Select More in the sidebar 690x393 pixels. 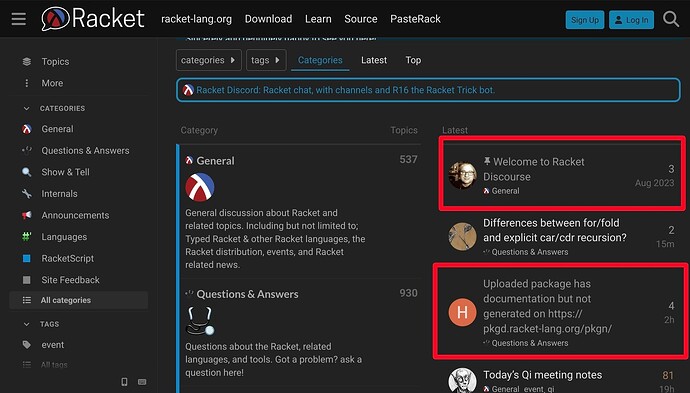(x=52, y=83)
